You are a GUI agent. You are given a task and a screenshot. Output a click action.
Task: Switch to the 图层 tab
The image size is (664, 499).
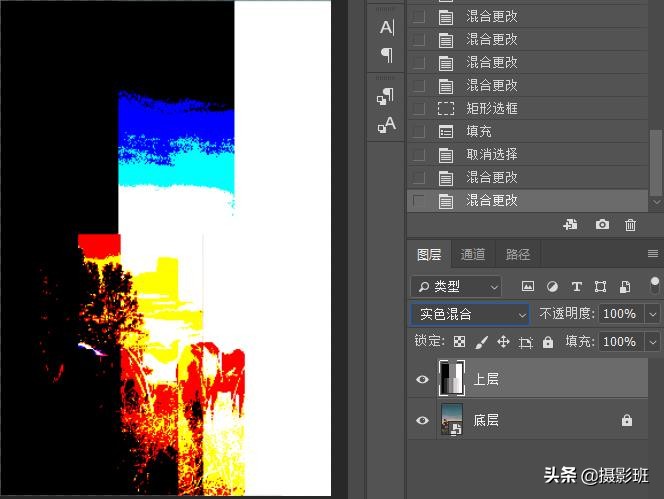pos(429,255)
